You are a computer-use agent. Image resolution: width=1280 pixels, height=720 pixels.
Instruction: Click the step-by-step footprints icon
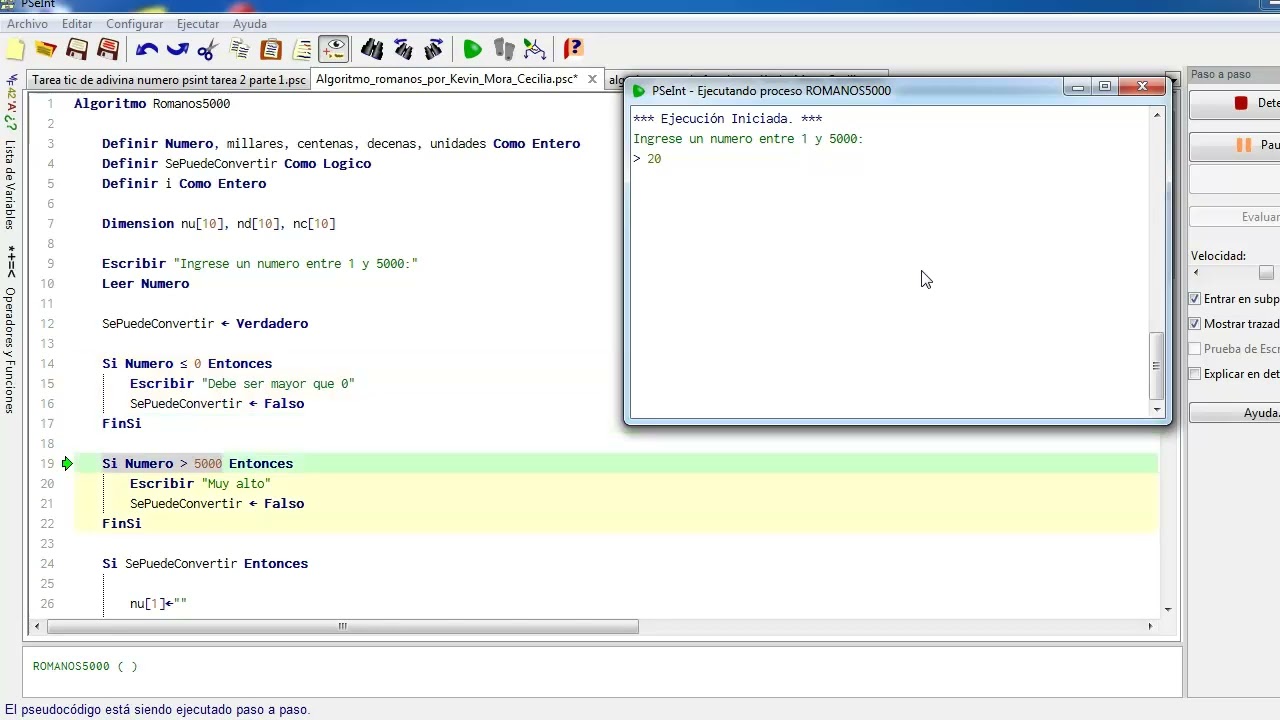tap(504, 49)
